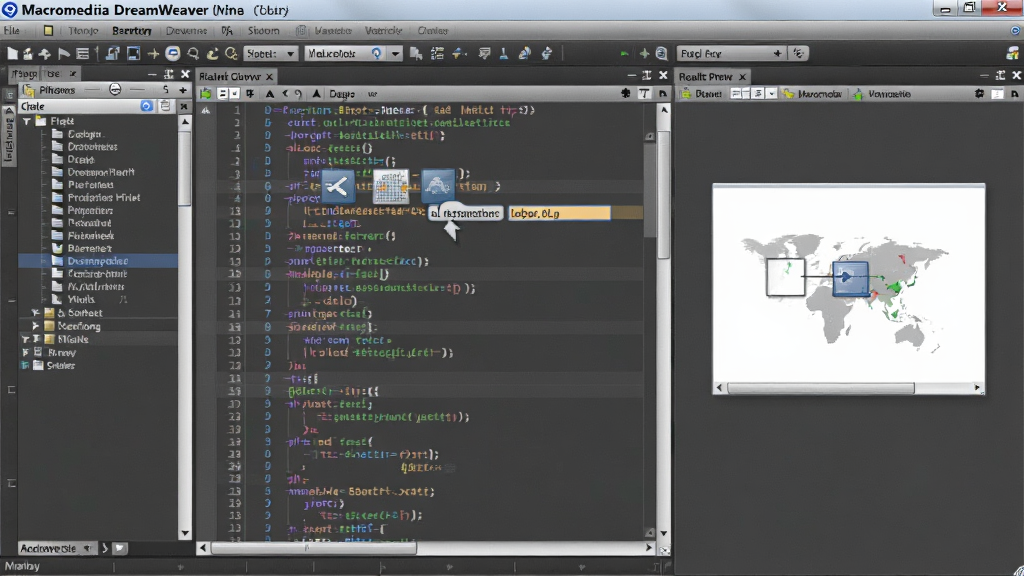Click the green plus icon in the main toolbar
The width and height of the screenshot is (1024, 576).
click(644, 54)
